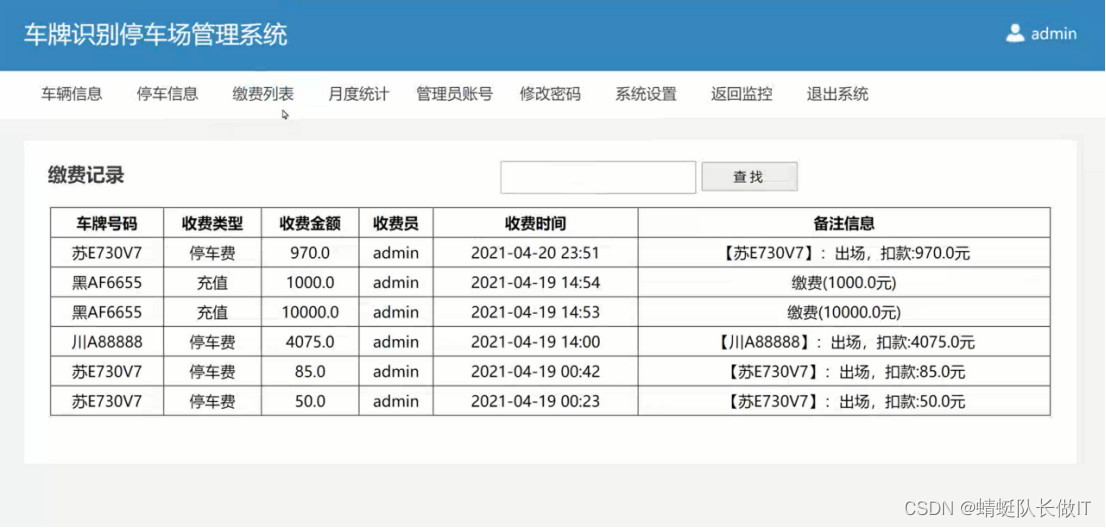Click the 备注信息 column header

click(844, 223)
